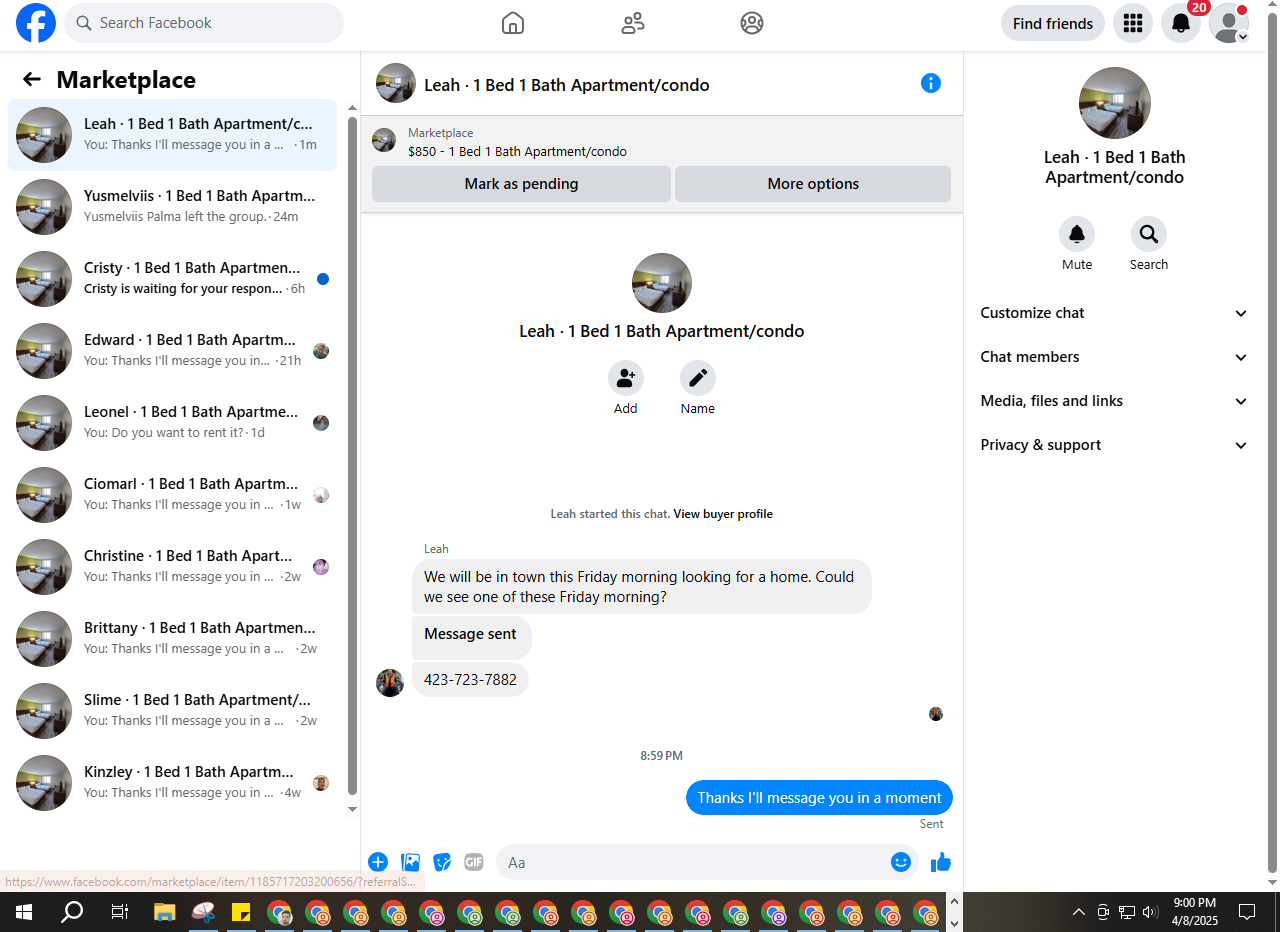The width and height of the screenshot is (1280, 932).
Task: Click the sent "Thanks I'll message you" bubble
Action: [x=819, y=798]
